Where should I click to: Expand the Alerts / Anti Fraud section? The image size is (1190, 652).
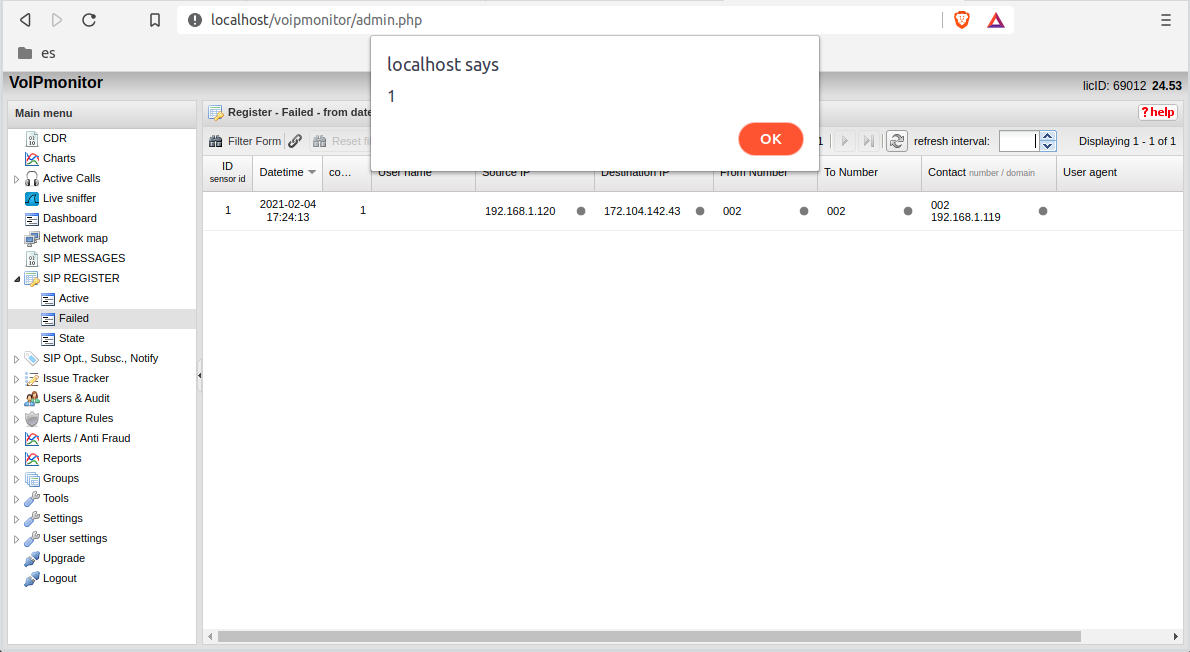[x=14, y=438]
